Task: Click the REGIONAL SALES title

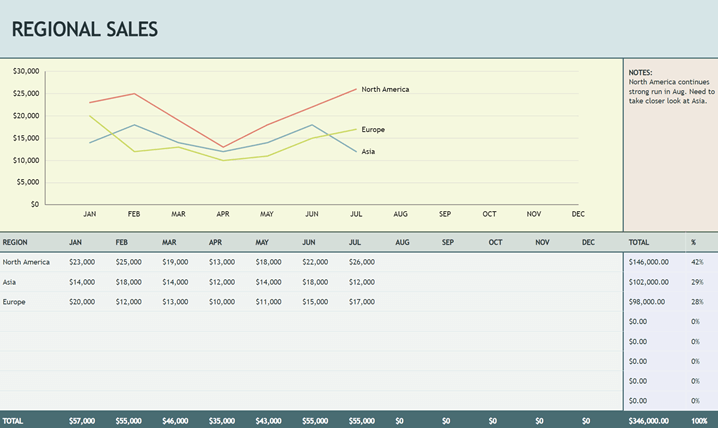Action: click(85, 29)
